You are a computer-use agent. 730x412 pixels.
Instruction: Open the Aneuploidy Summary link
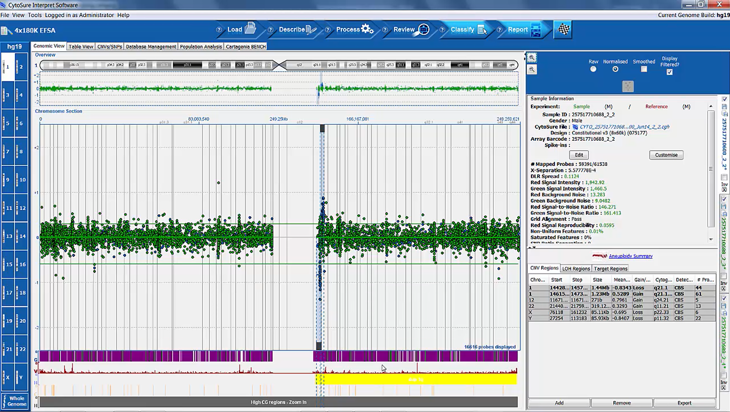630,256
